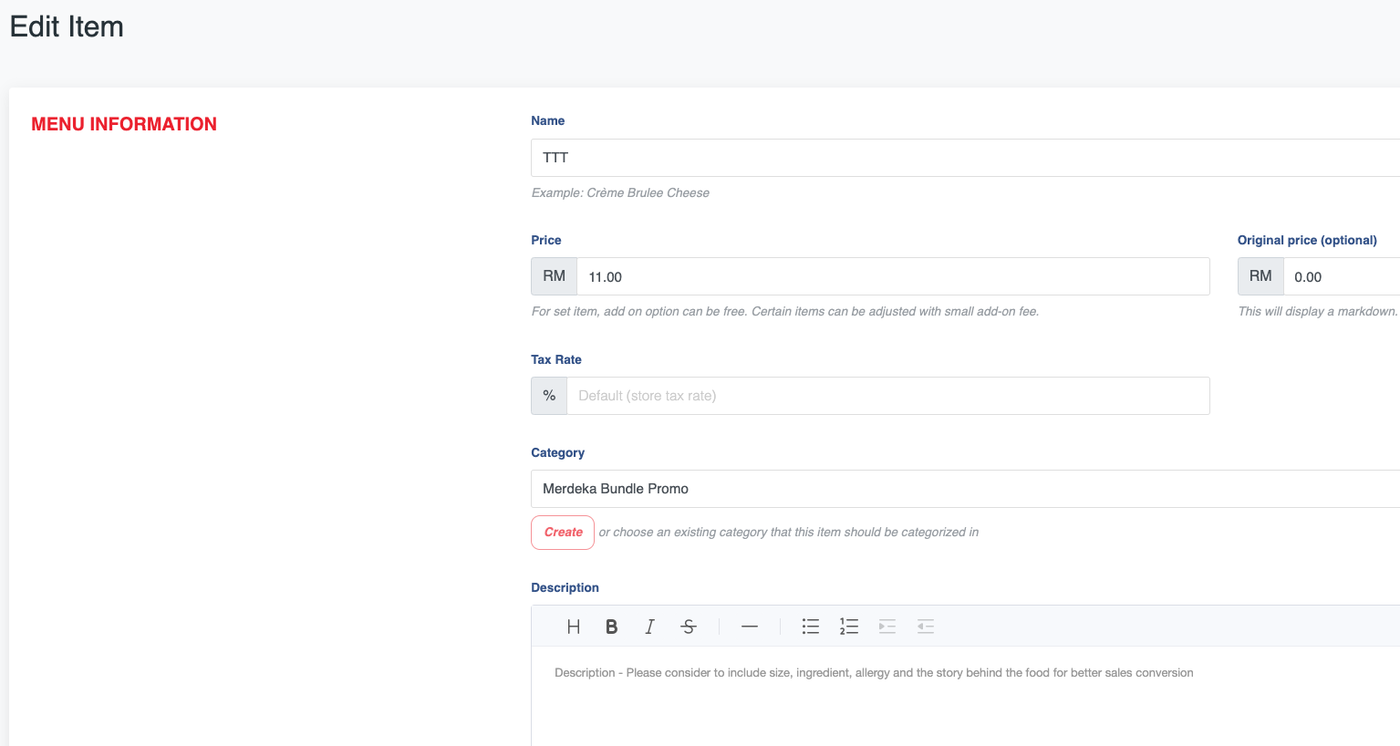Start a bulleted list in description
The height and width of the screenshot is (746, 1400).
(x=810, y=627)
